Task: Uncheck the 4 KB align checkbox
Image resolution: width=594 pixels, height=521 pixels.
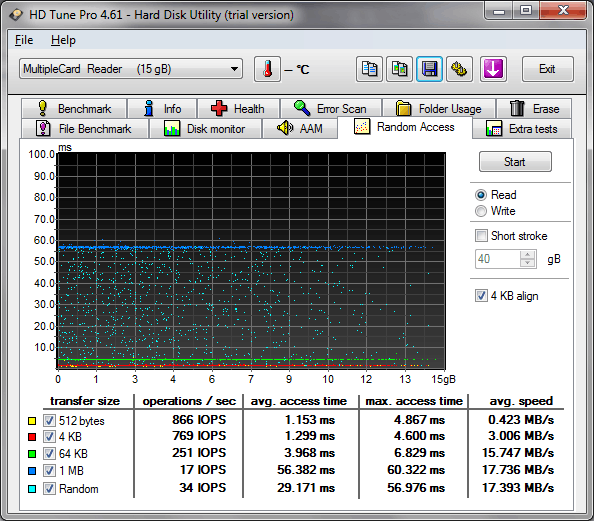Action: pos(481,296)
